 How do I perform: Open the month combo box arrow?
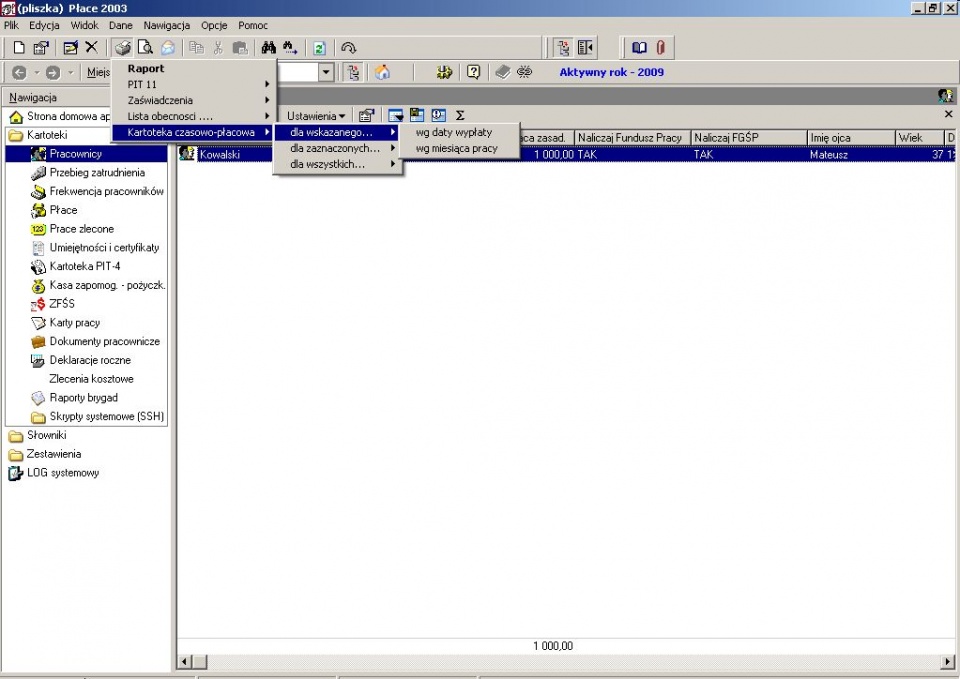tap(326, 72)
